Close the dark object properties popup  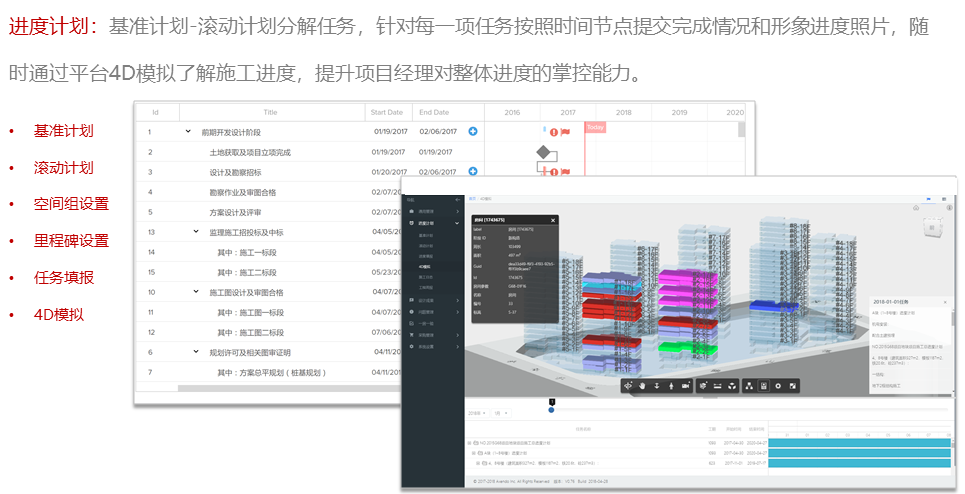pos(553,220)
